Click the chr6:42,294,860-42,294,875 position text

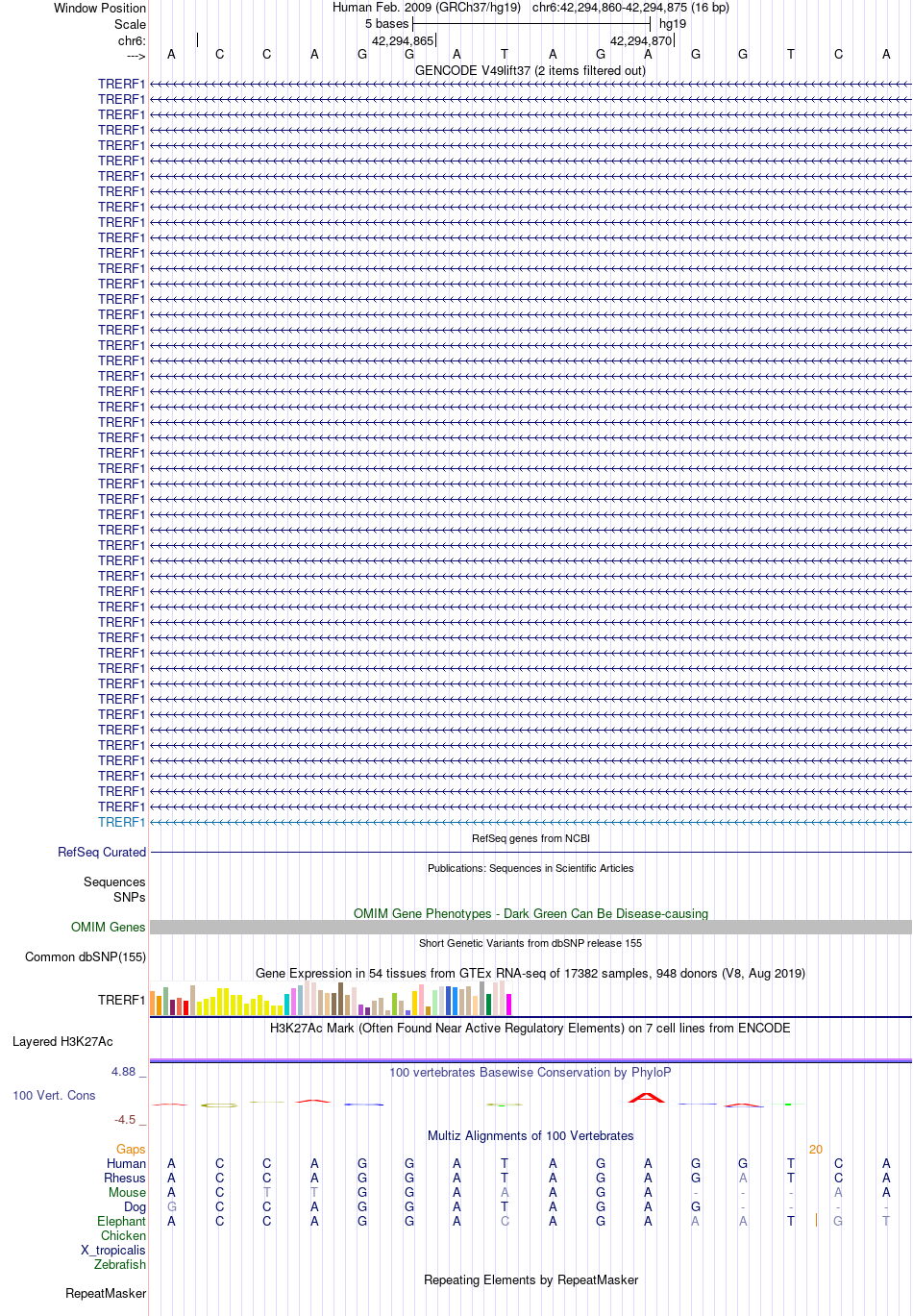coord(609,7)
